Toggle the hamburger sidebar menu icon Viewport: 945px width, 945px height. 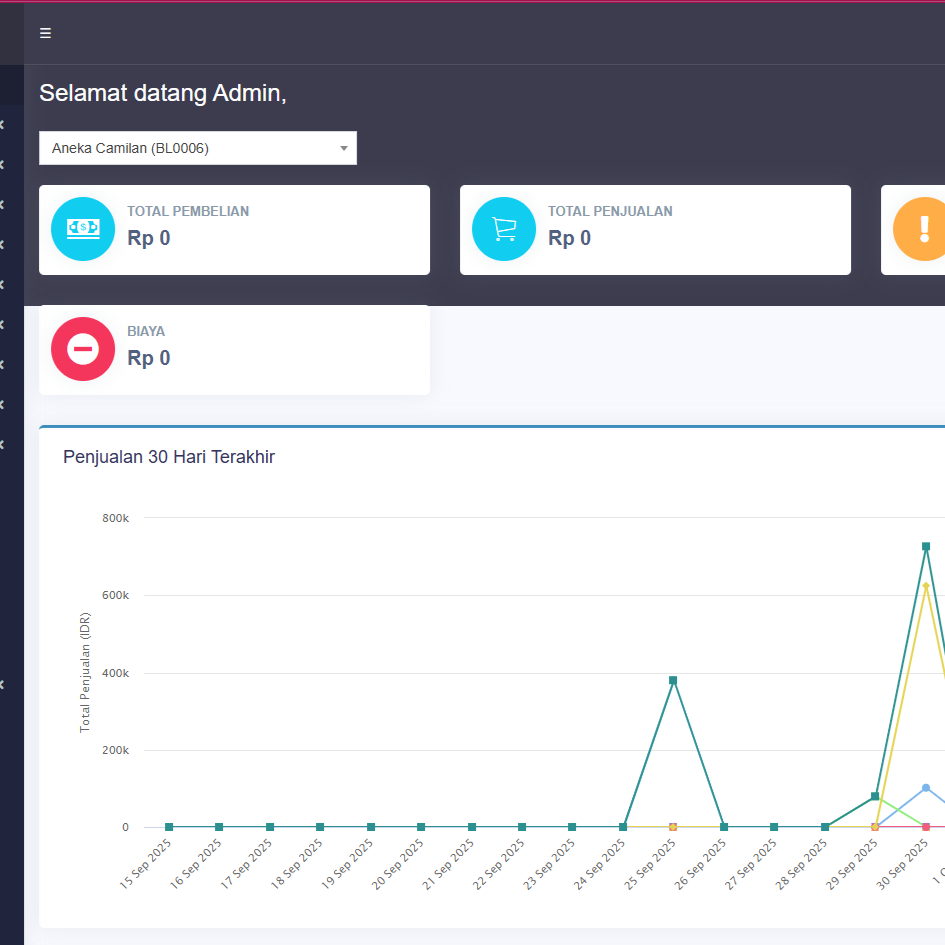coord(45,33)
